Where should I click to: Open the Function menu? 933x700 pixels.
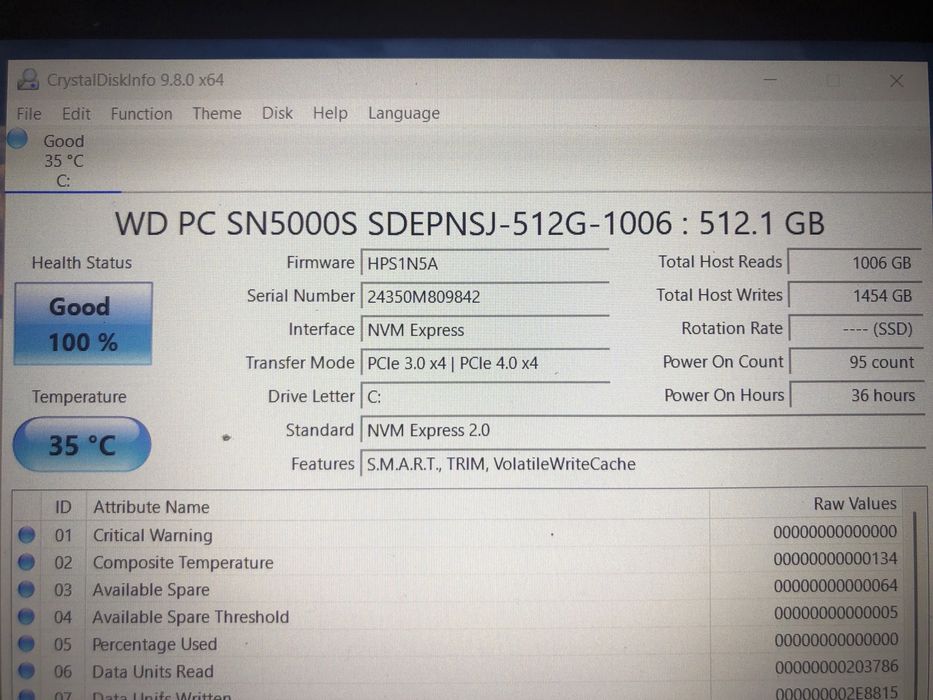(141, 114)
